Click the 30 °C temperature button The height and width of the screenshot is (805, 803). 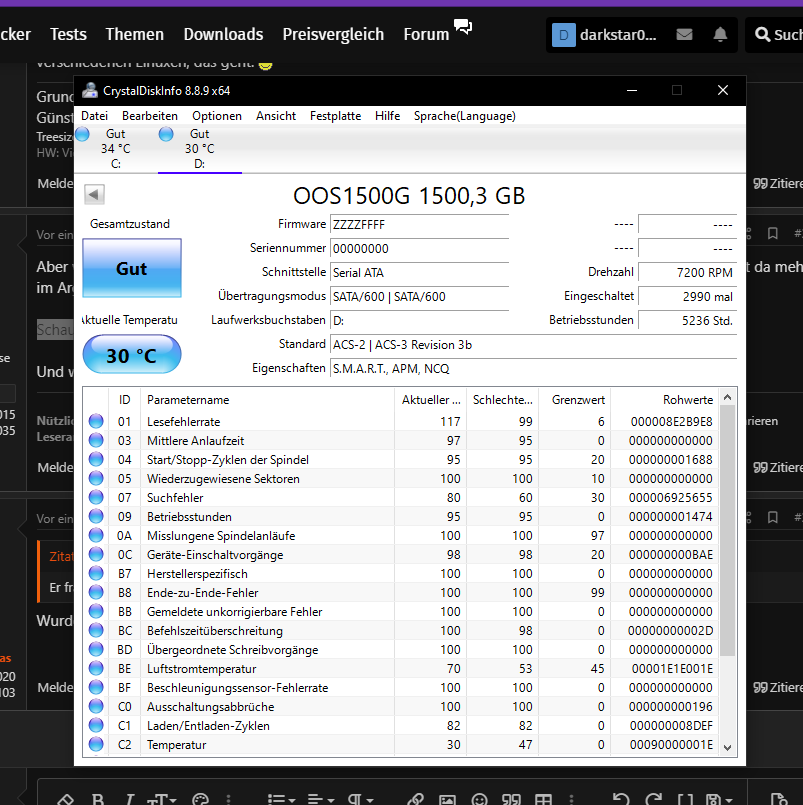click(132, 355)
